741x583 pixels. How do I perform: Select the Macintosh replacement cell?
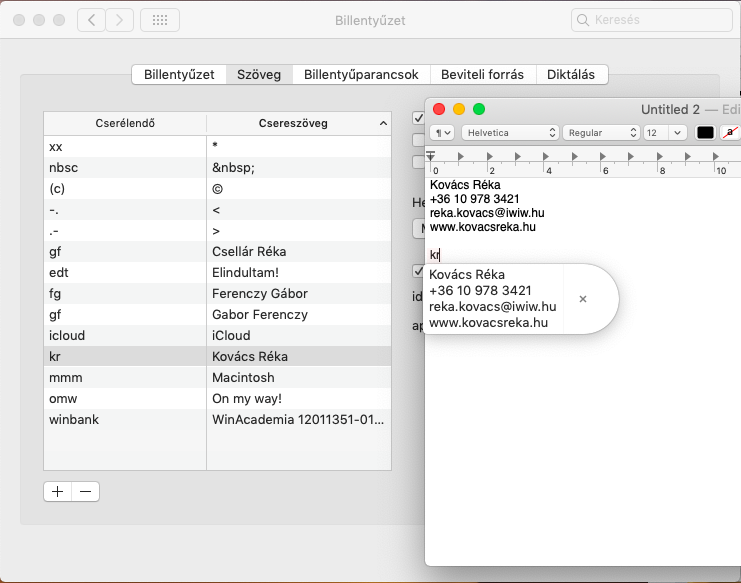(x=299, y=377)
